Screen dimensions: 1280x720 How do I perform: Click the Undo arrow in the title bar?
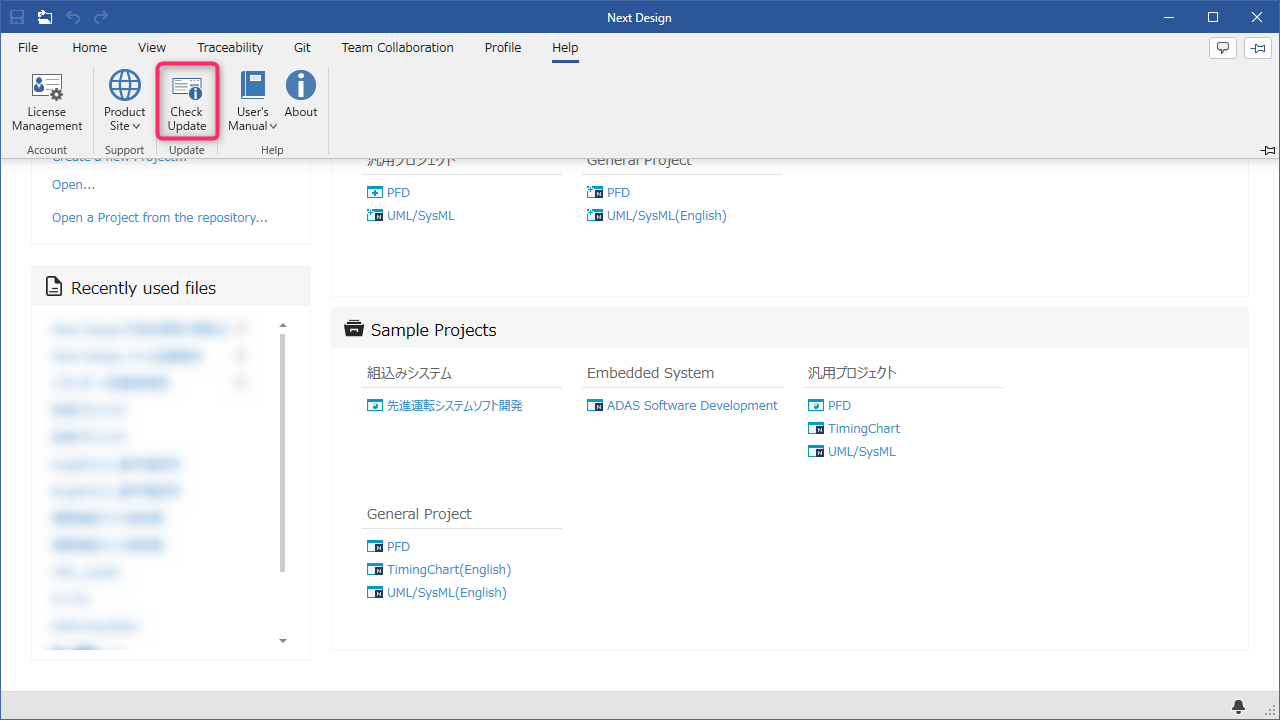tap(73, 17)
